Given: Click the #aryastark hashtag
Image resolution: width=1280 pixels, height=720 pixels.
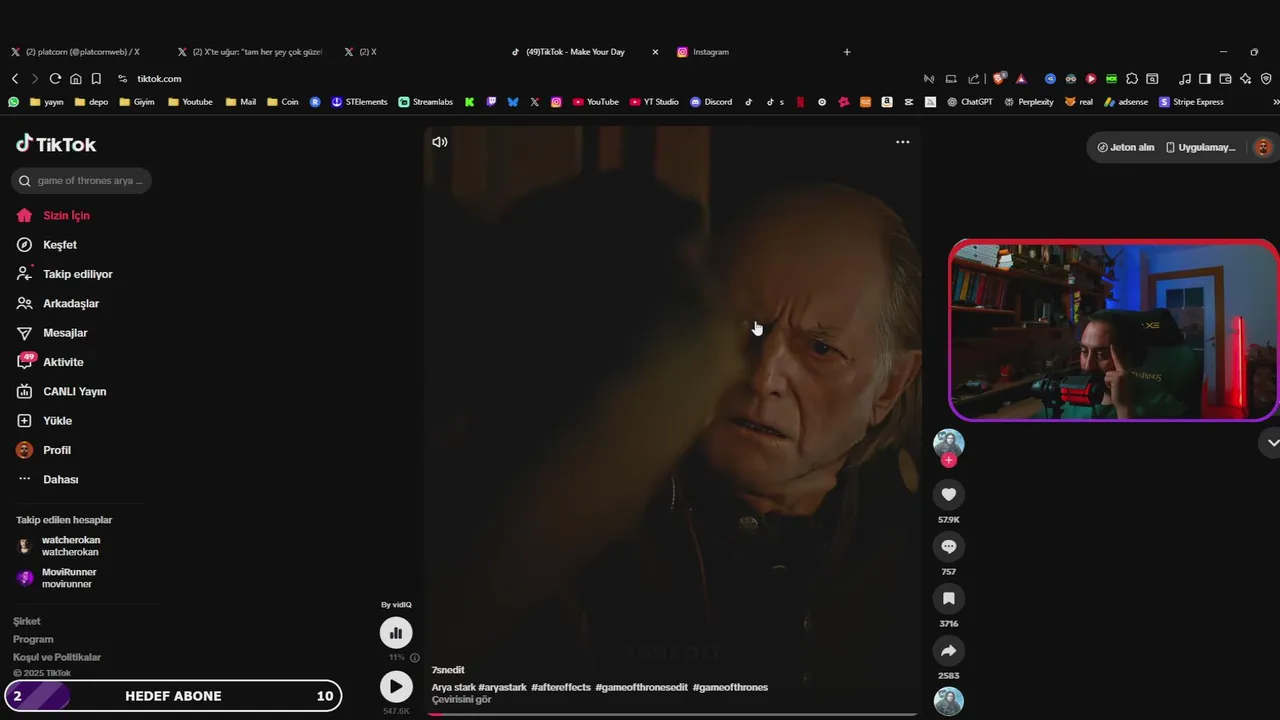Looking at the screenshot, I should coord(502,687).
